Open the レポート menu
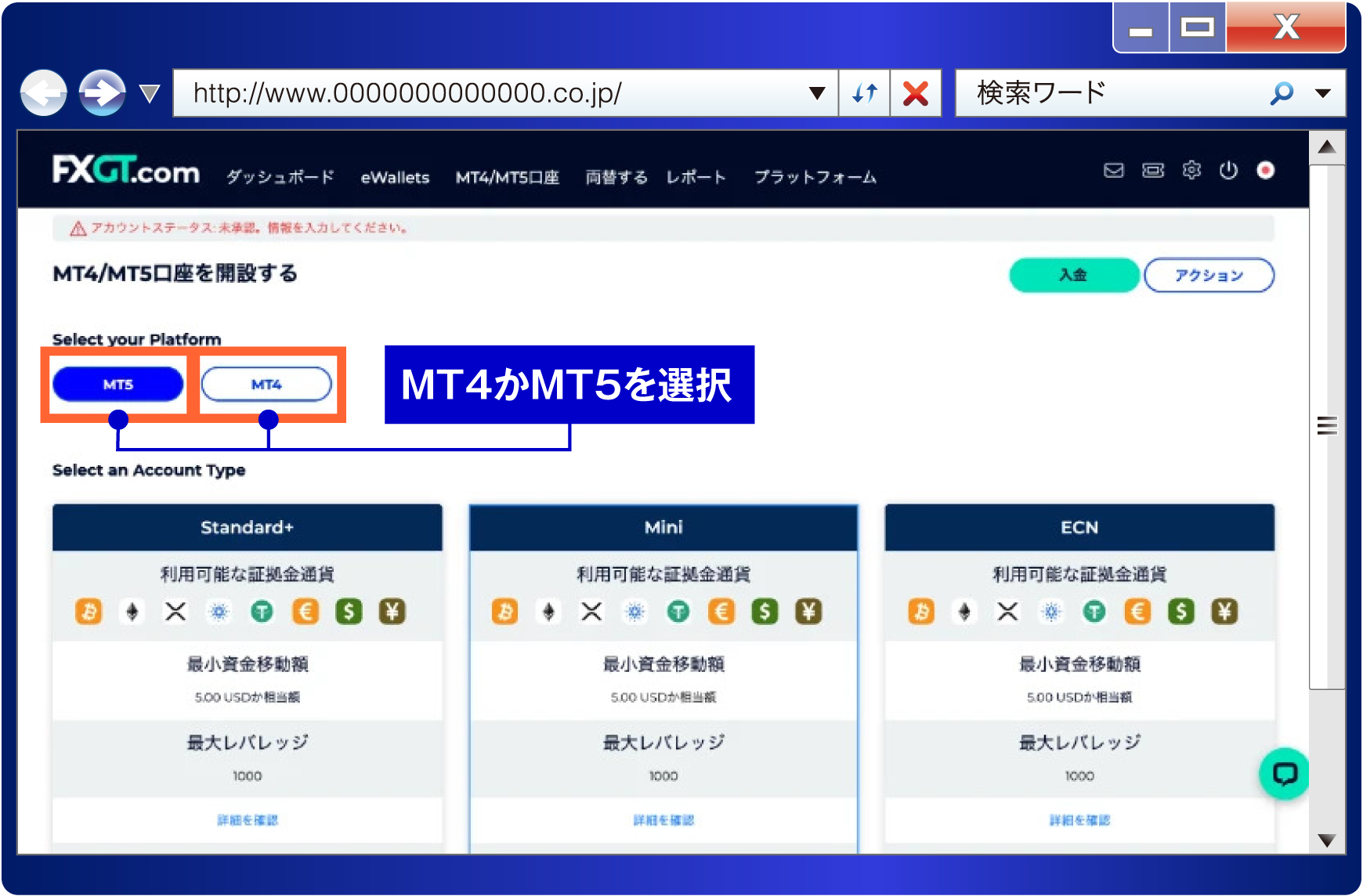 point(696,178)
